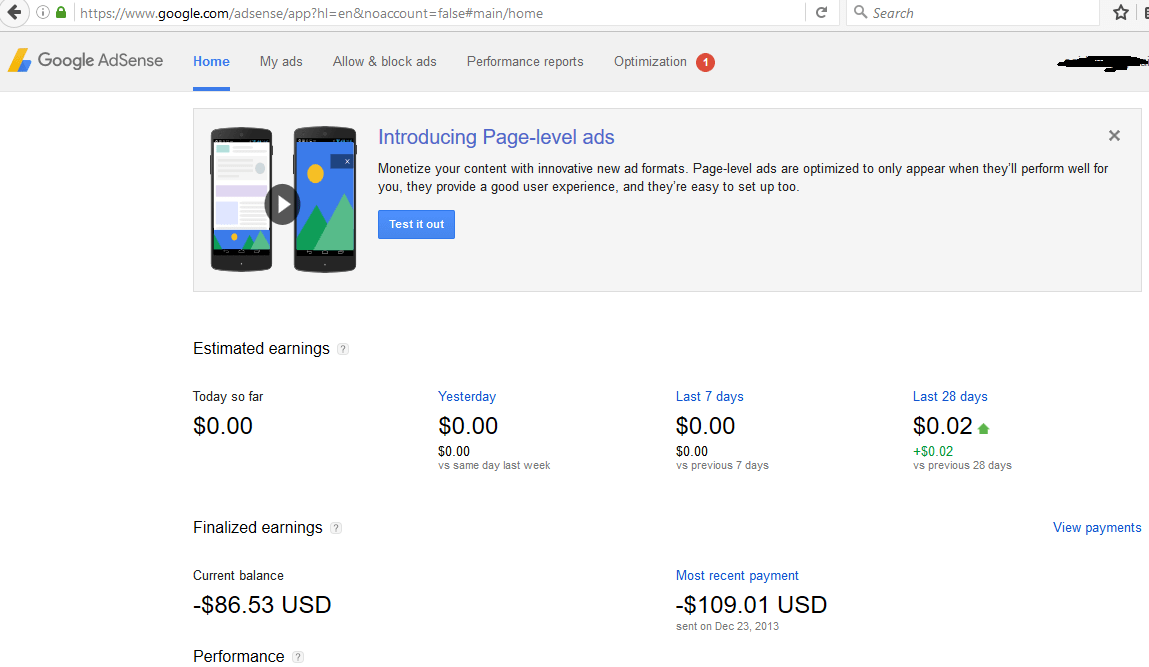Image resolution: width=1149 pixels, height=667 pixels.
Task: Open the Allow & block ads tab
Action: 385,61
